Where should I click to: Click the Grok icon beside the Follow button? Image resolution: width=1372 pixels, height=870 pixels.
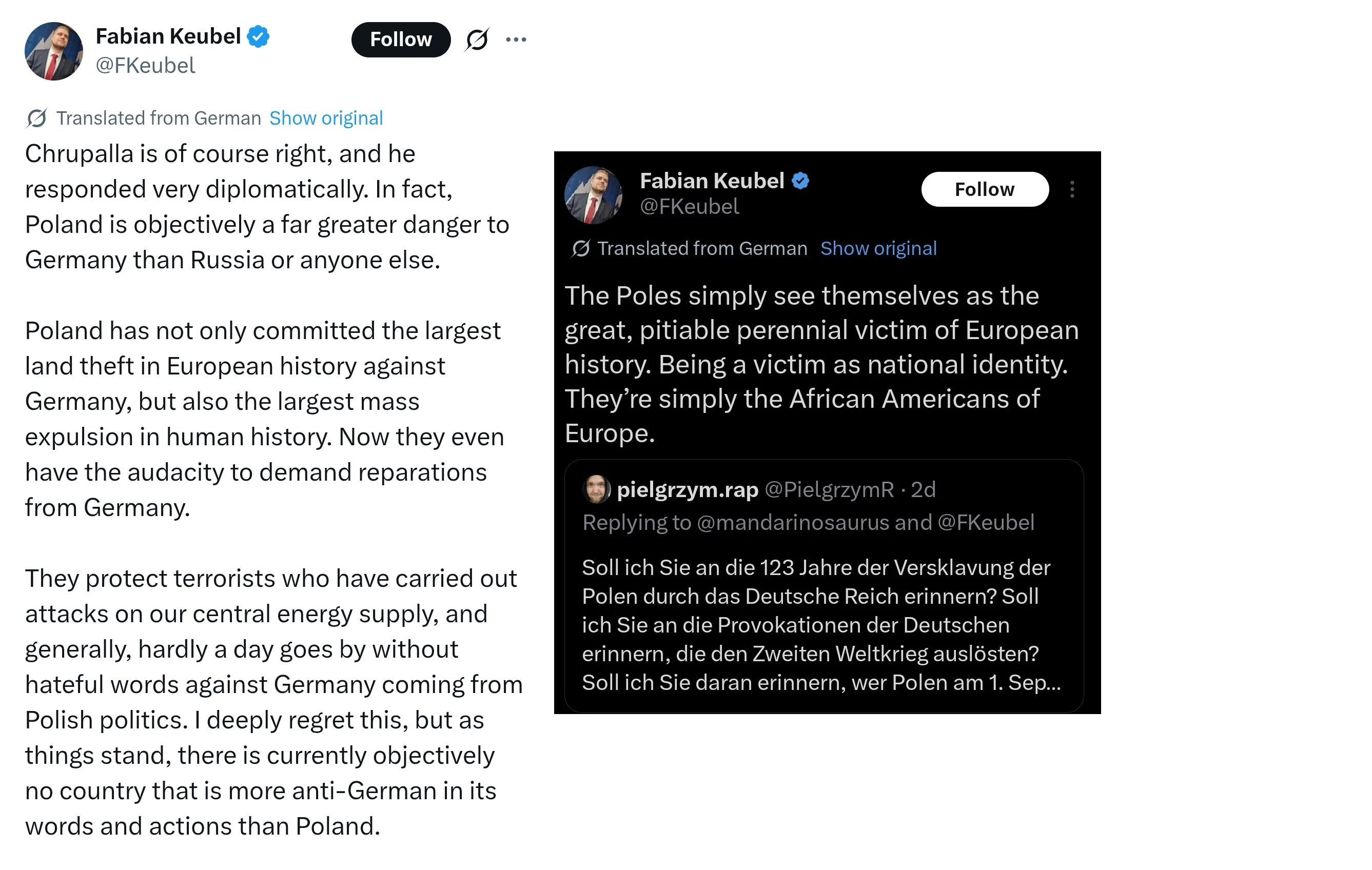tap(477, 39)
